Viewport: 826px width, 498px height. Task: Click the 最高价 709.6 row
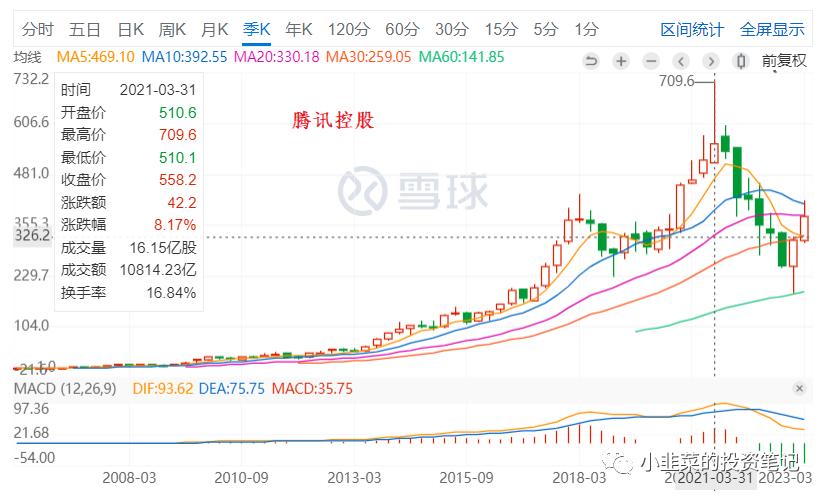[129, 135]
